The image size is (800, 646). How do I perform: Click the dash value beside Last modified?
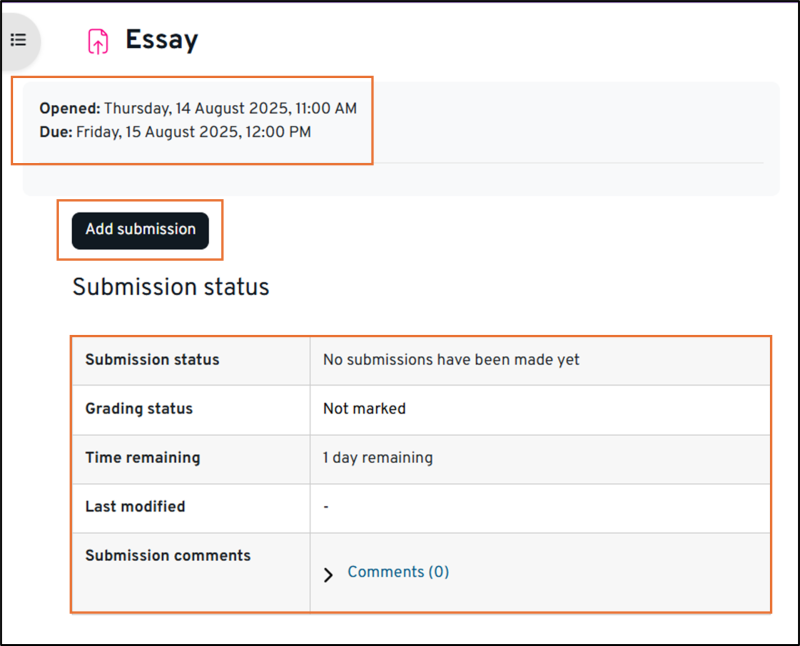click(326, 507)
